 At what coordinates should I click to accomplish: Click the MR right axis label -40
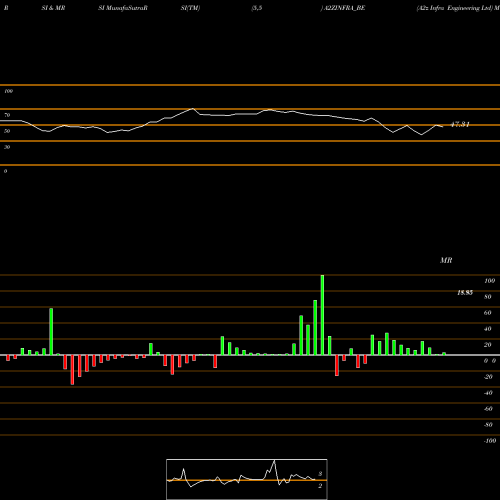488,393
